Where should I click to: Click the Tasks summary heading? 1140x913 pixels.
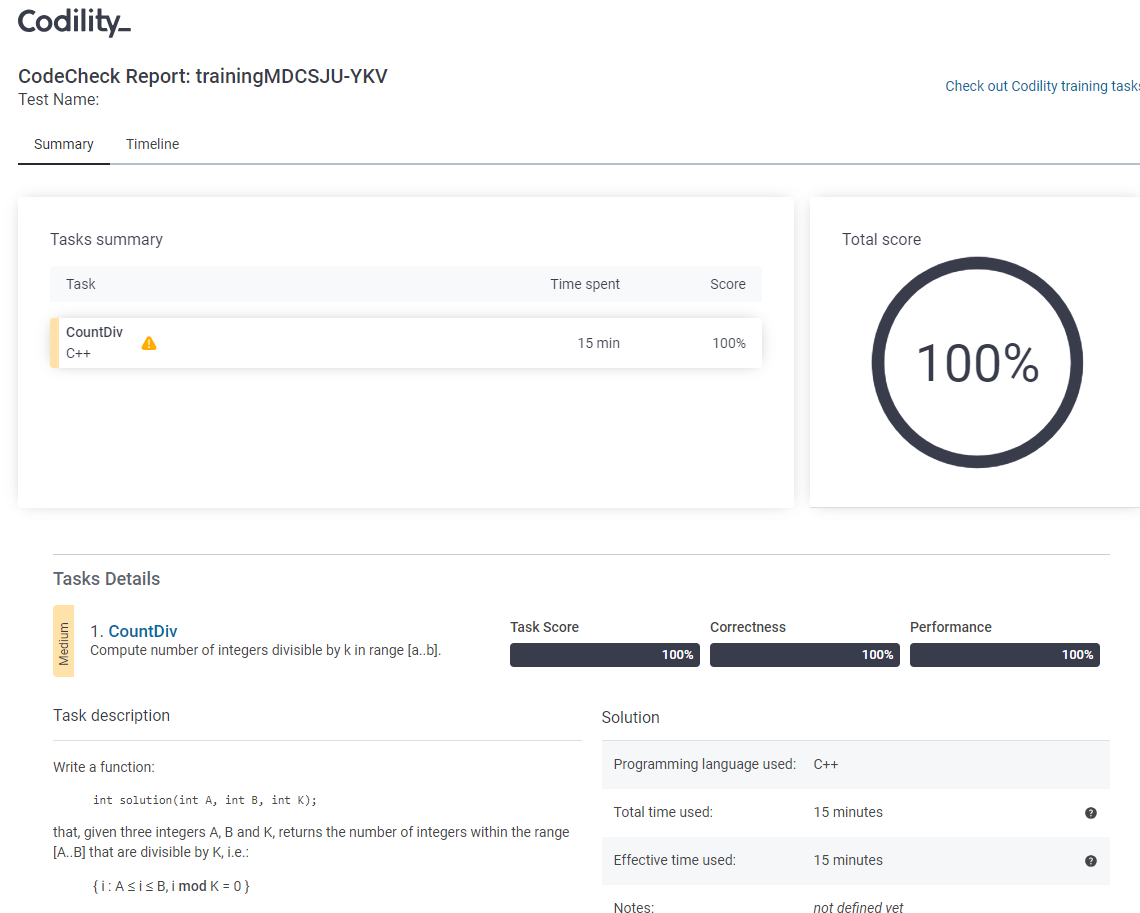(106, 239)
